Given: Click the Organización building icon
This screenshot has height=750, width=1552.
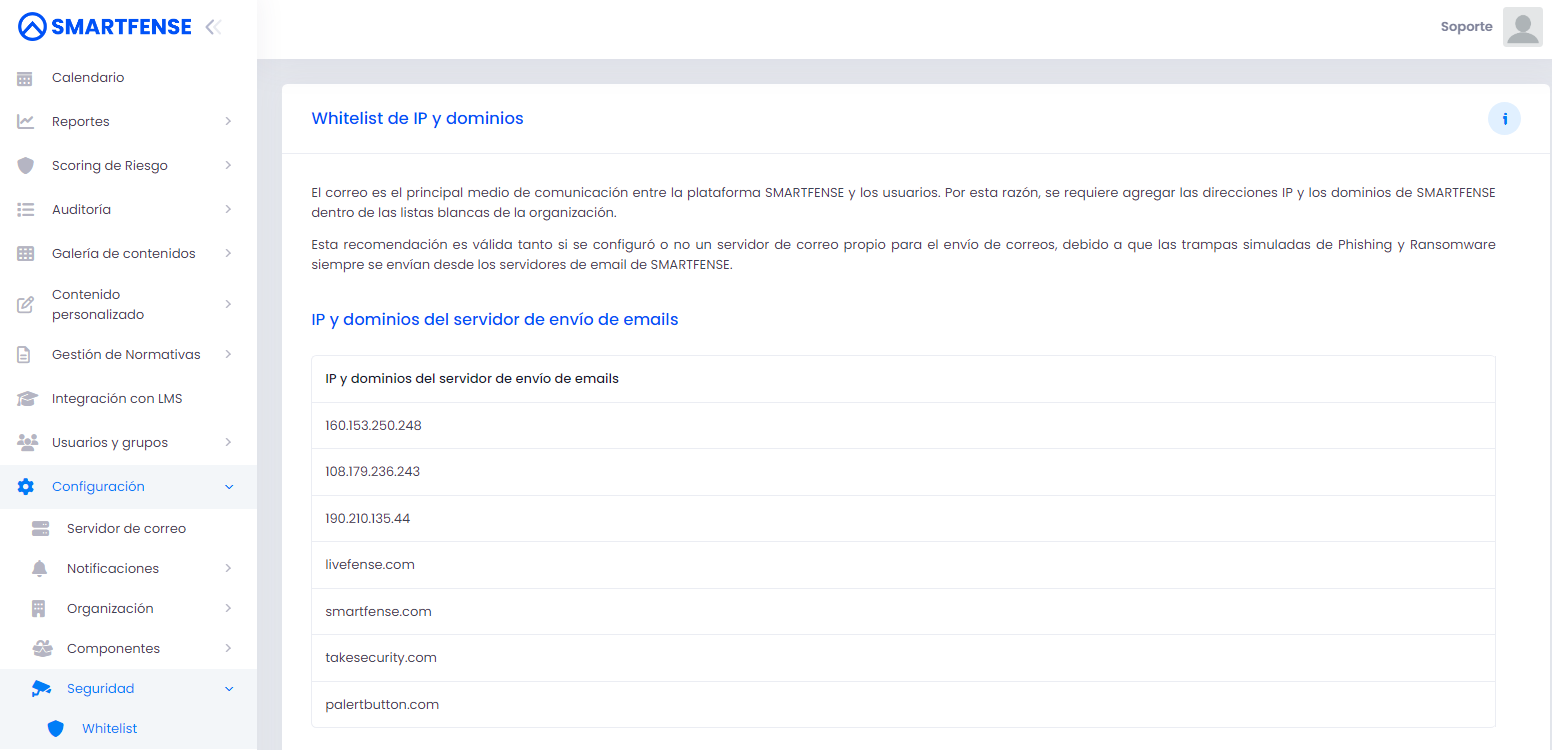Looking at the screenshot, I should tap(40, 609).
